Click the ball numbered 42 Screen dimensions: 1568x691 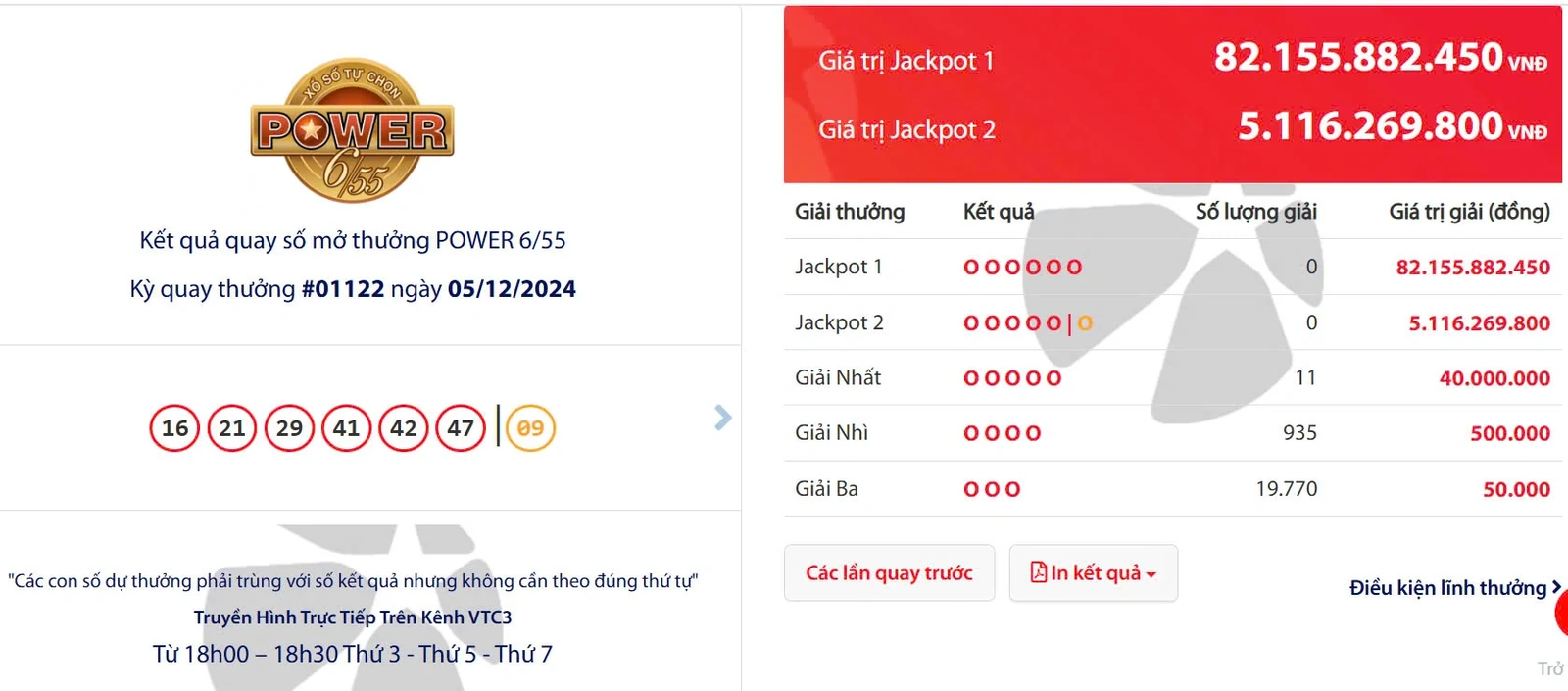pos(402,428)
